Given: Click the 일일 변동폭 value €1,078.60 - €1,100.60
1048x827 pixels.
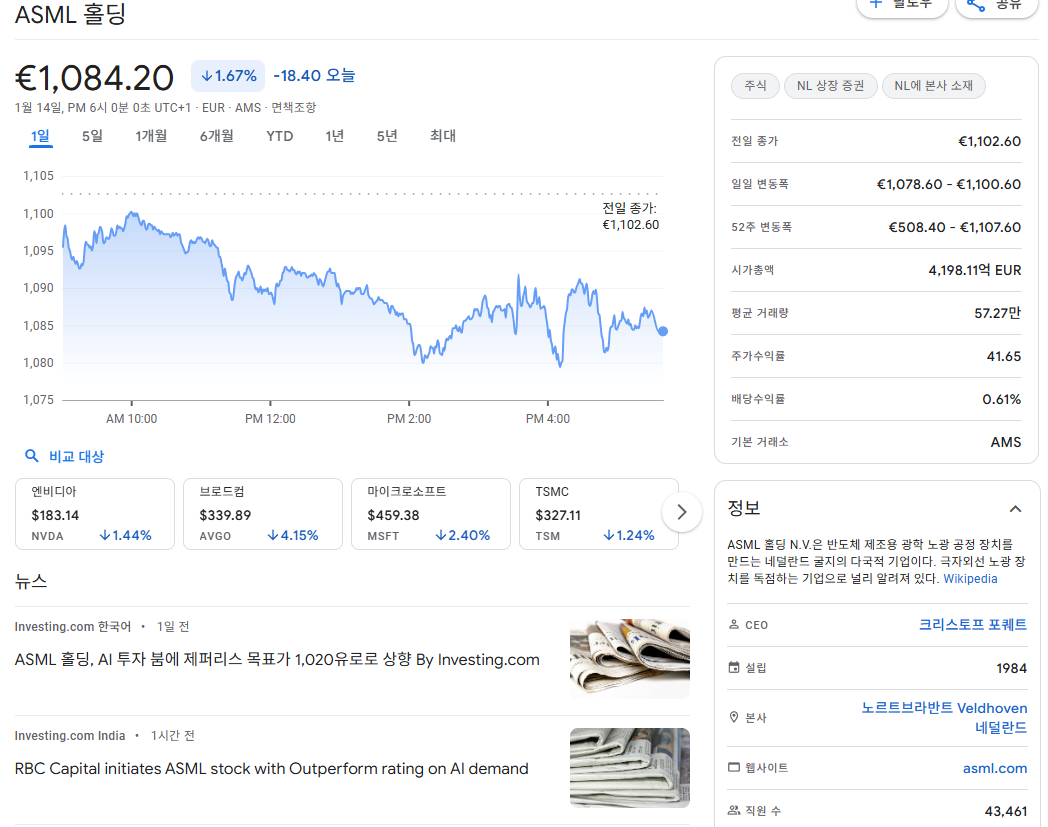Looking at the screenshot, I should click(948, 184).
